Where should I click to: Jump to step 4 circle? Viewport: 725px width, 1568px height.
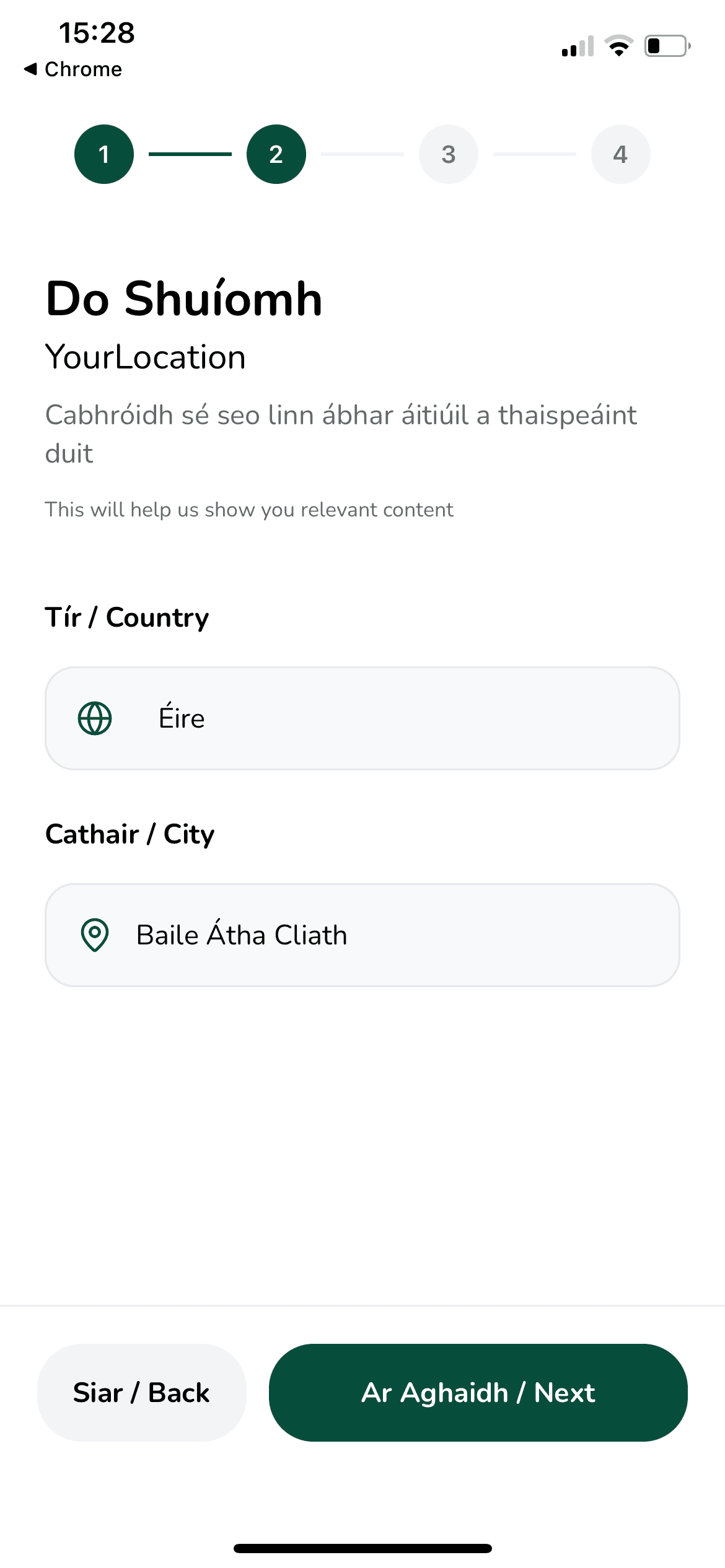[x=620, y=154]
